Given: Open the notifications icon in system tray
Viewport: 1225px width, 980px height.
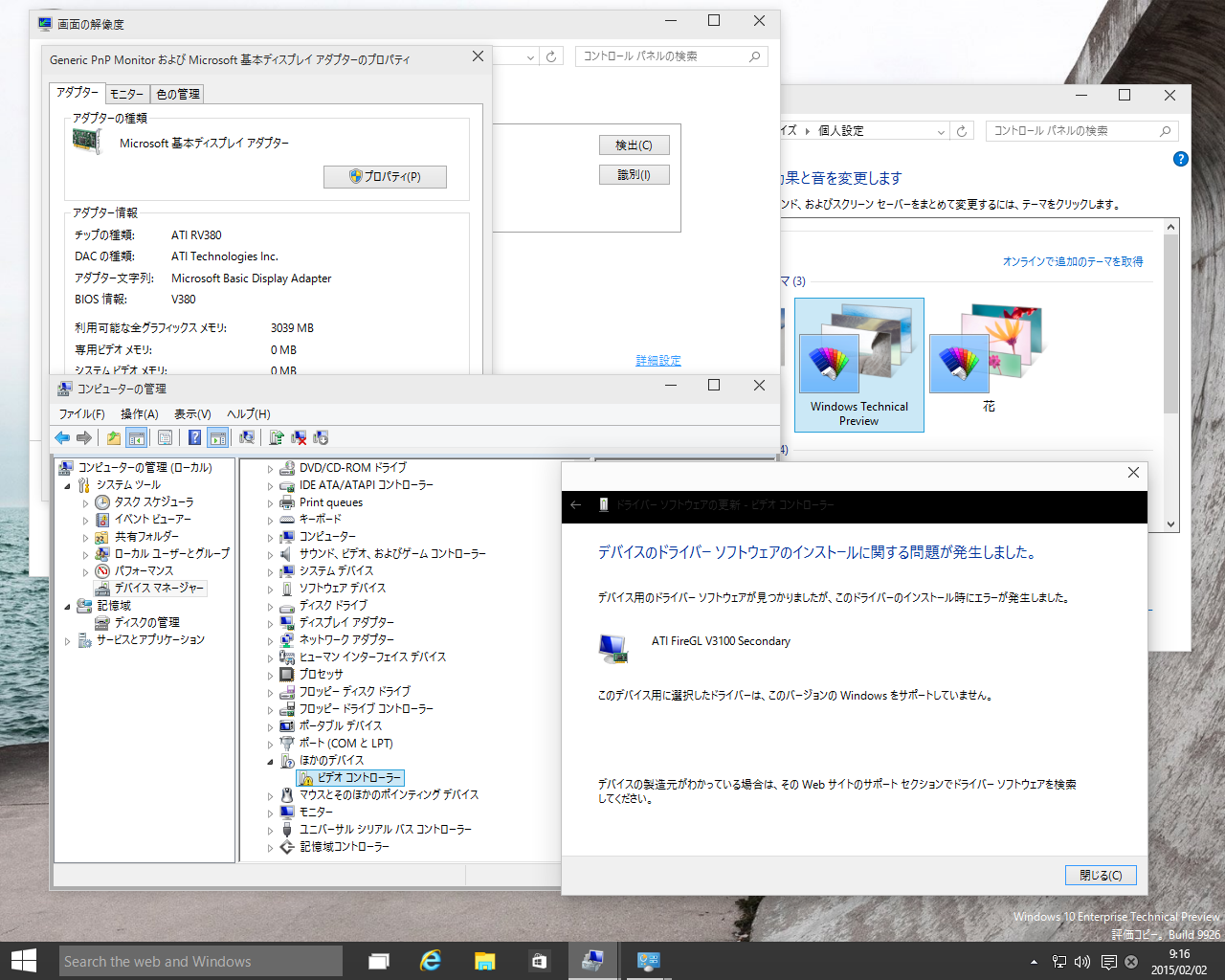Looking at the screenshot, I should (1108, 962).
